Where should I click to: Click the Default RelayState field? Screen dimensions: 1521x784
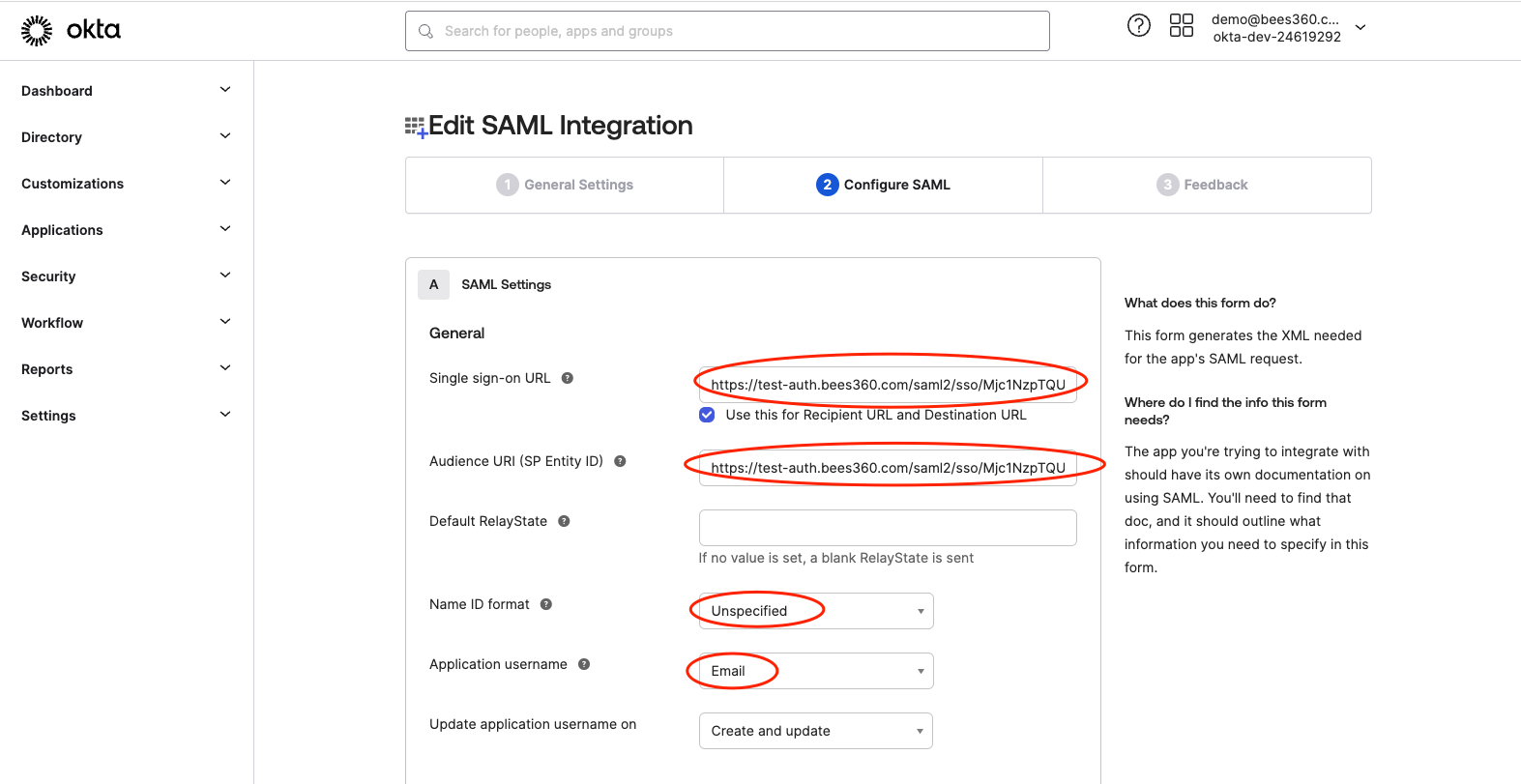click(x=888, y=528)
